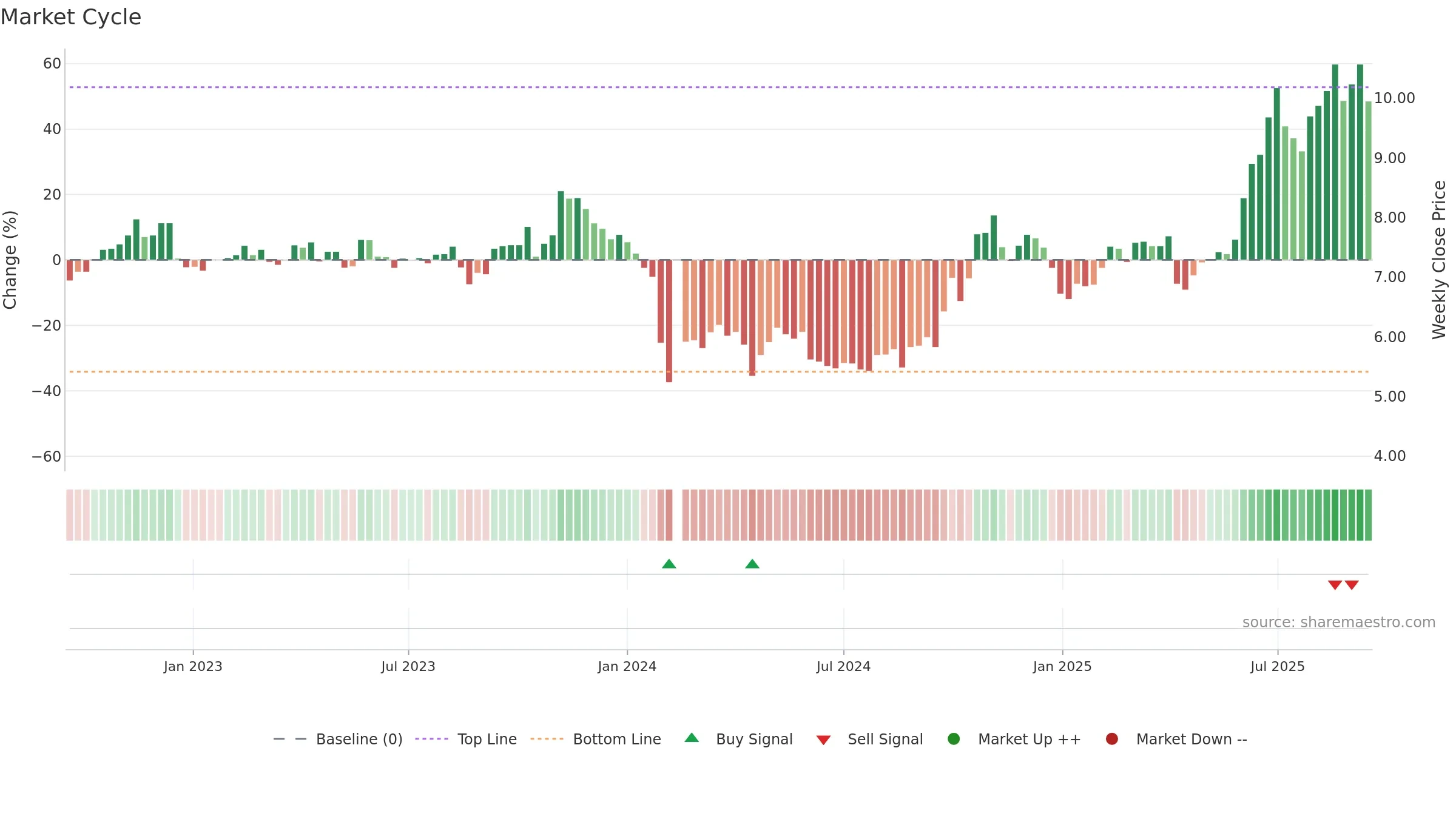Click the Baseline (0) dashed legend marker

(x=290, y=739)
